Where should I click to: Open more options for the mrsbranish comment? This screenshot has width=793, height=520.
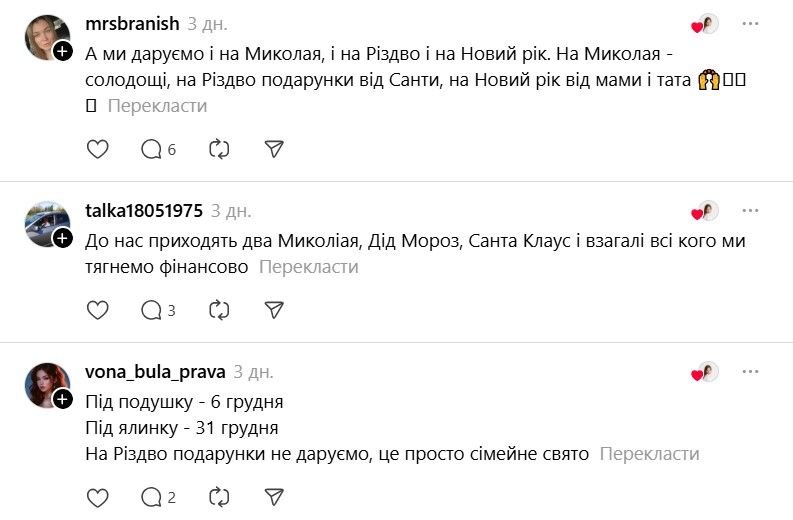[751, 24]
